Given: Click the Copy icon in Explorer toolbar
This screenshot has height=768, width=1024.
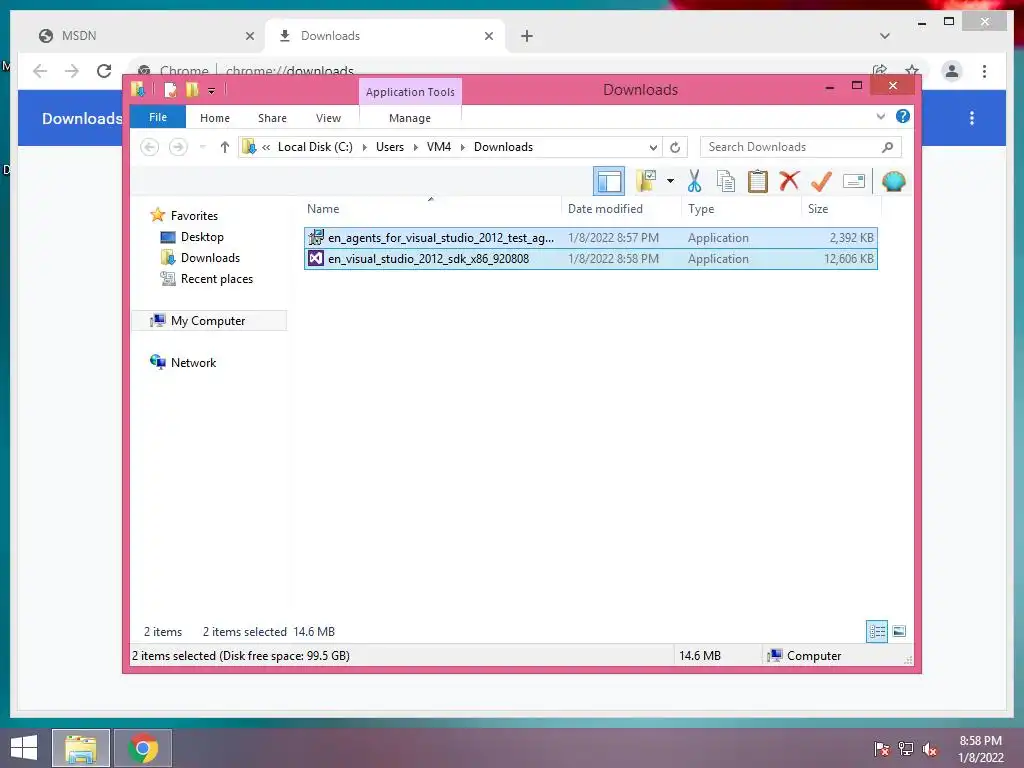Looking at the screenshot, I should click(726, 181).
